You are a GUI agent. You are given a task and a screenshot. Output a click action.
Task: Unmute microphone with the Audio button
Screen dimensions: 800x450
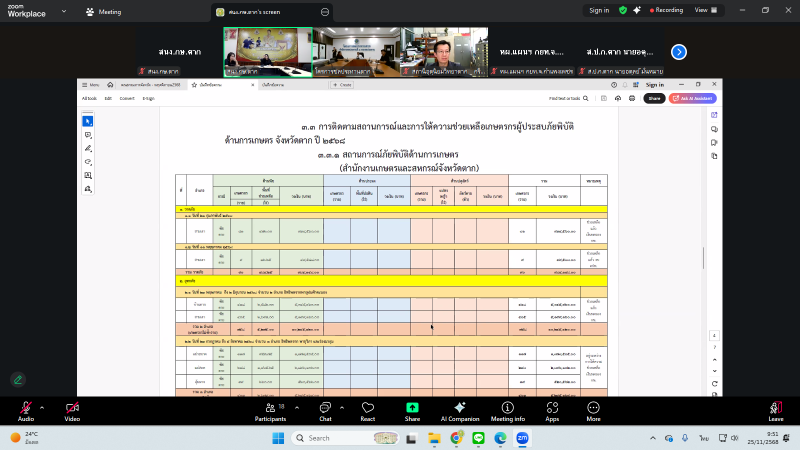point(25,408)
